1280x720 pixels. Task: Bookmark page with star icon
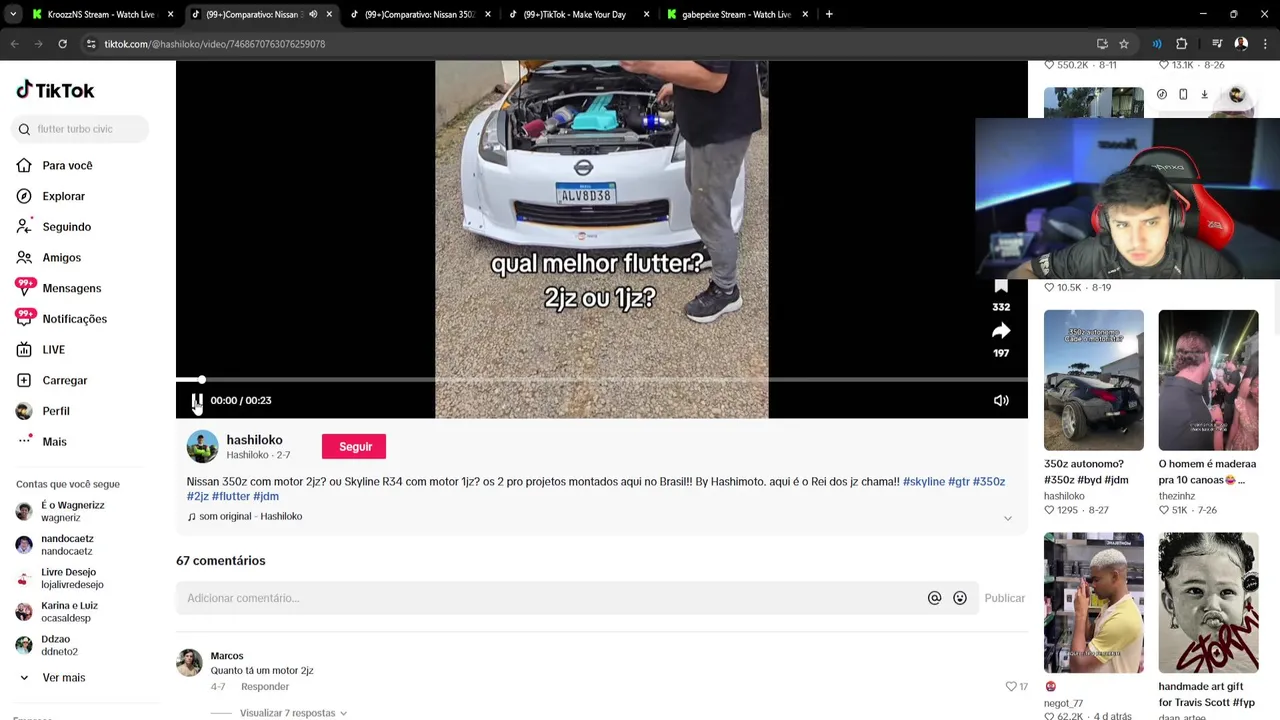[x=1124, y=44]
